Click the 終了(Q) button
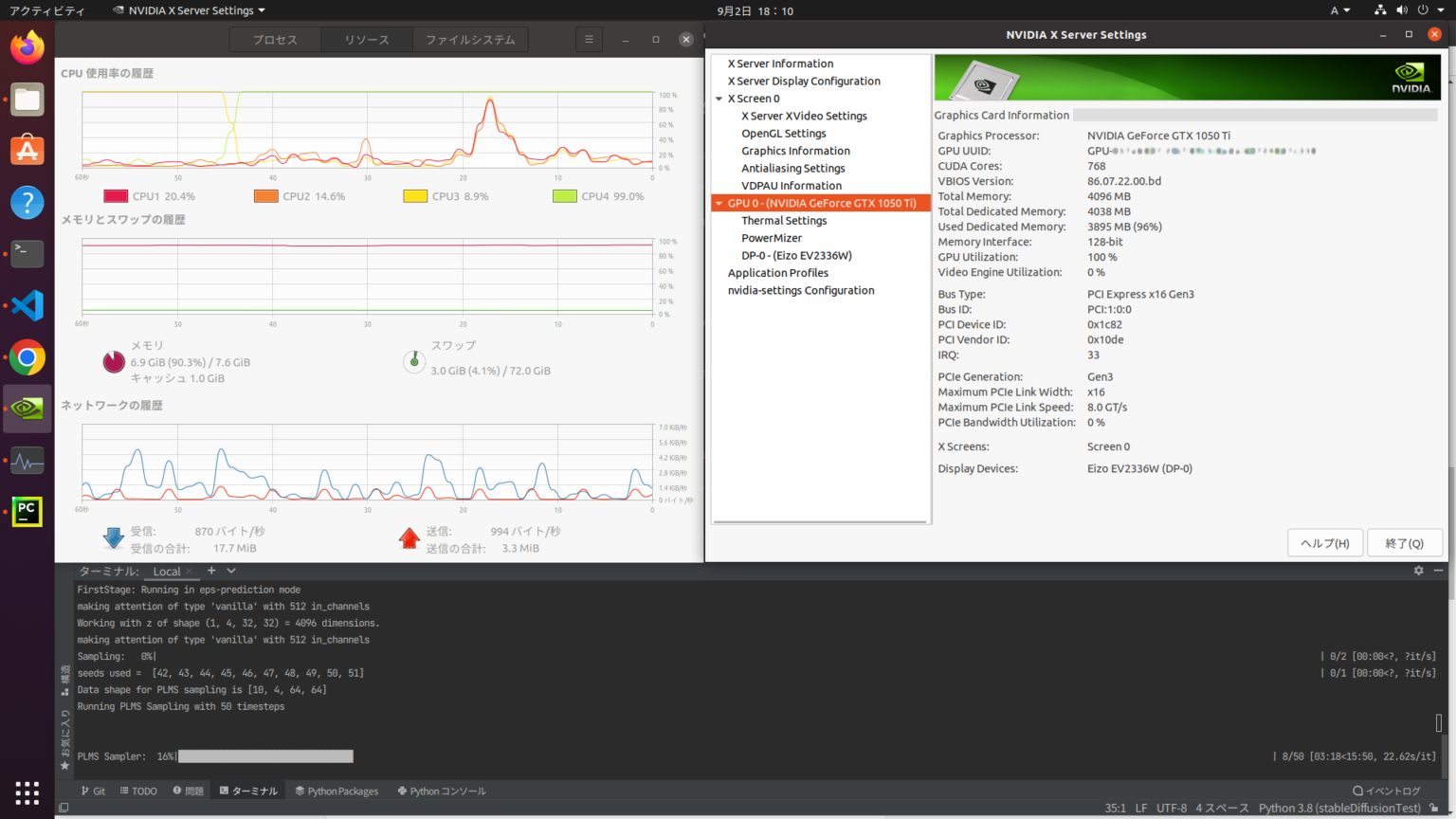 point(1405,542)
